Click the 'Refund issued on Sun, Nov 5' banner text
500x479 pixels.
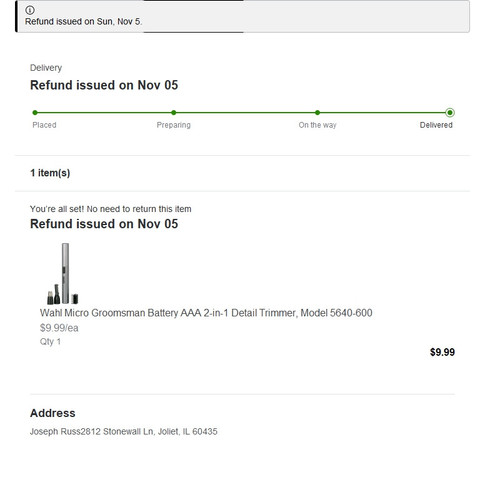pyautogui.click(x=83, y=22)
